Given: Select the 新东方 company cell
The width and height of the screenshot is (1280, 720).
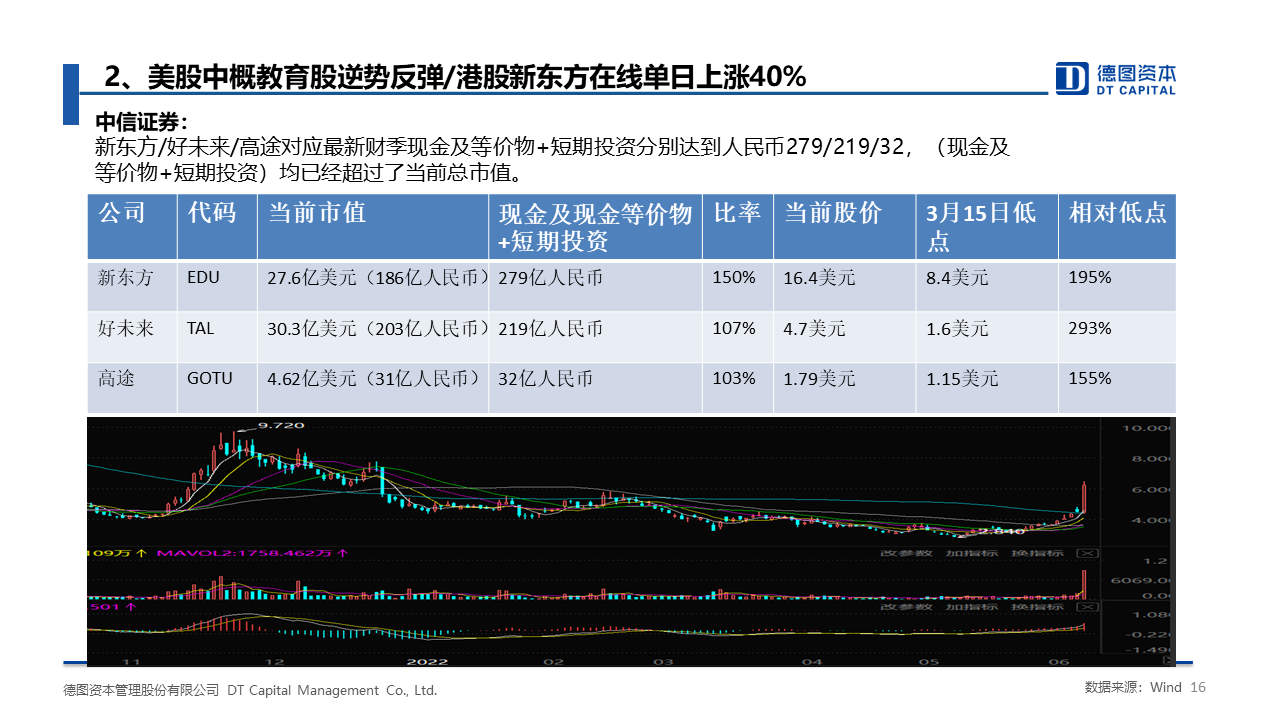Looking at the screenshot, I should 132,285.
